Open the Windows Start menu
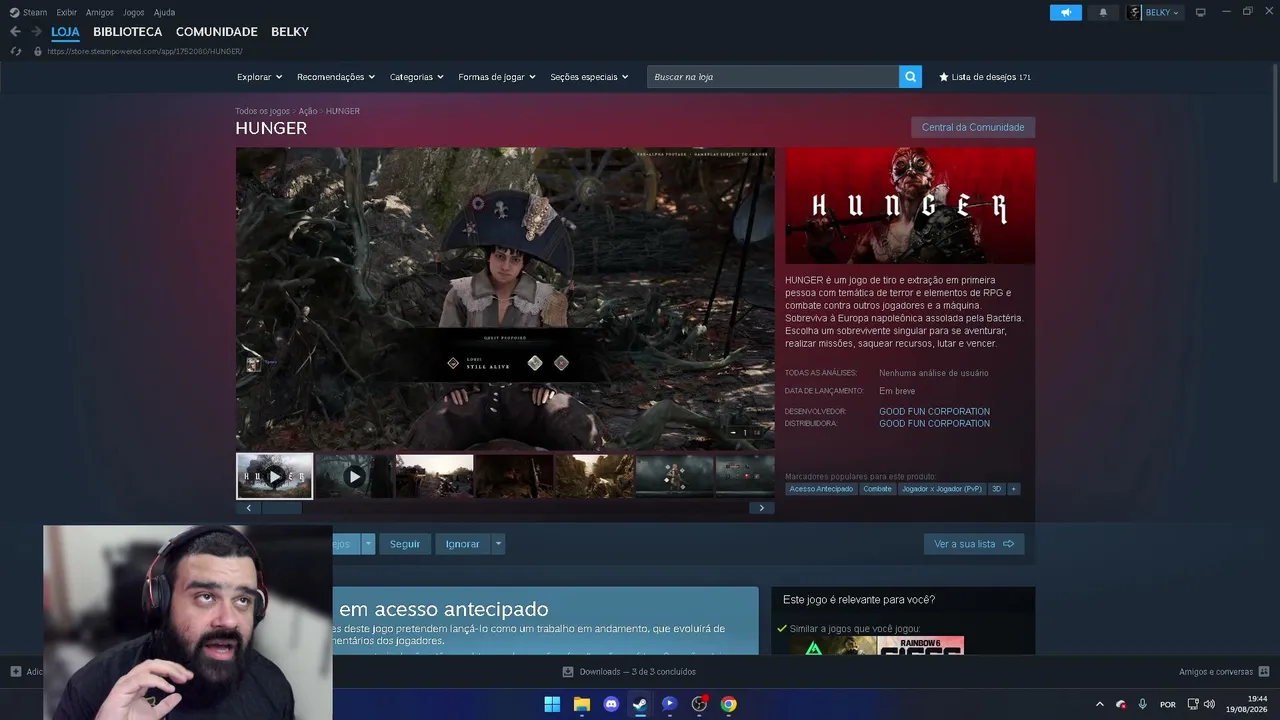This screenshot has height=720, width=1280. coord(552,704)
